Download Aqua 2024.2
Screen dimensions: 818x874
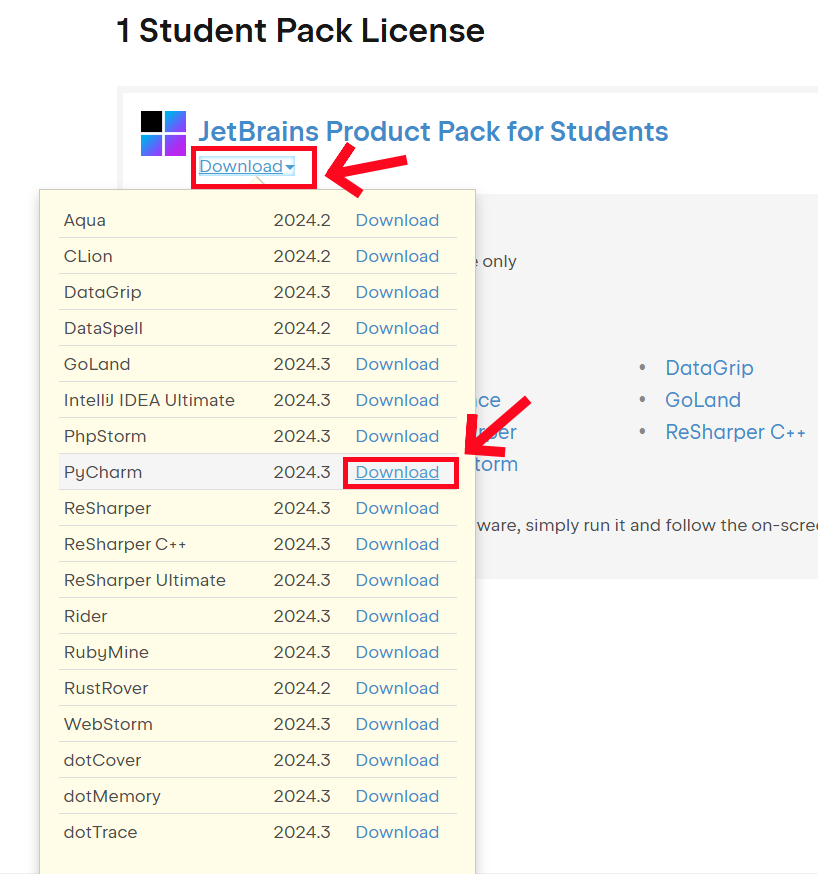click(x=397, y=220)
